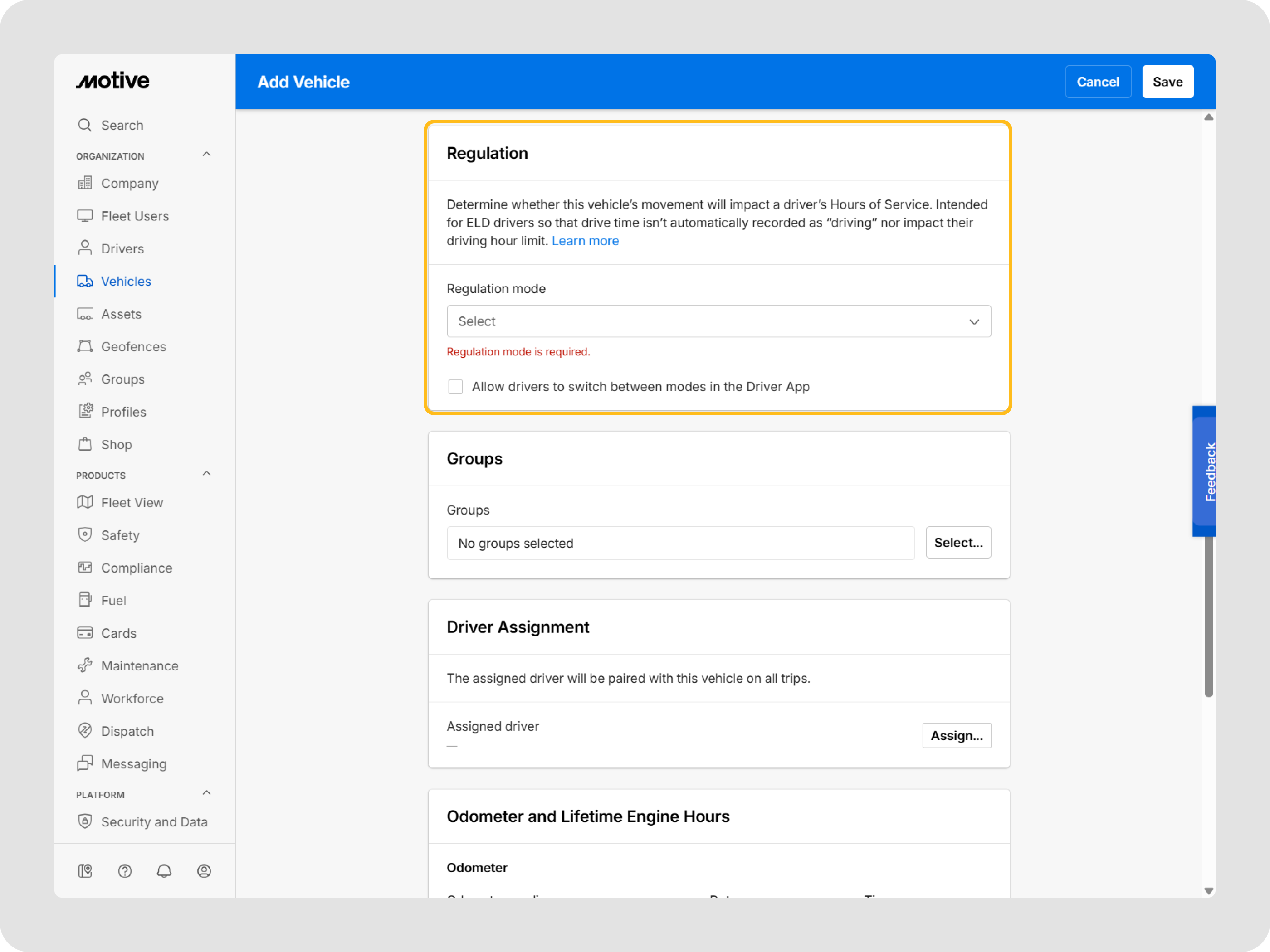Open notifications bell icon at sidebar bottom
Screen dimensions: 1270x952
click(164, 870)
